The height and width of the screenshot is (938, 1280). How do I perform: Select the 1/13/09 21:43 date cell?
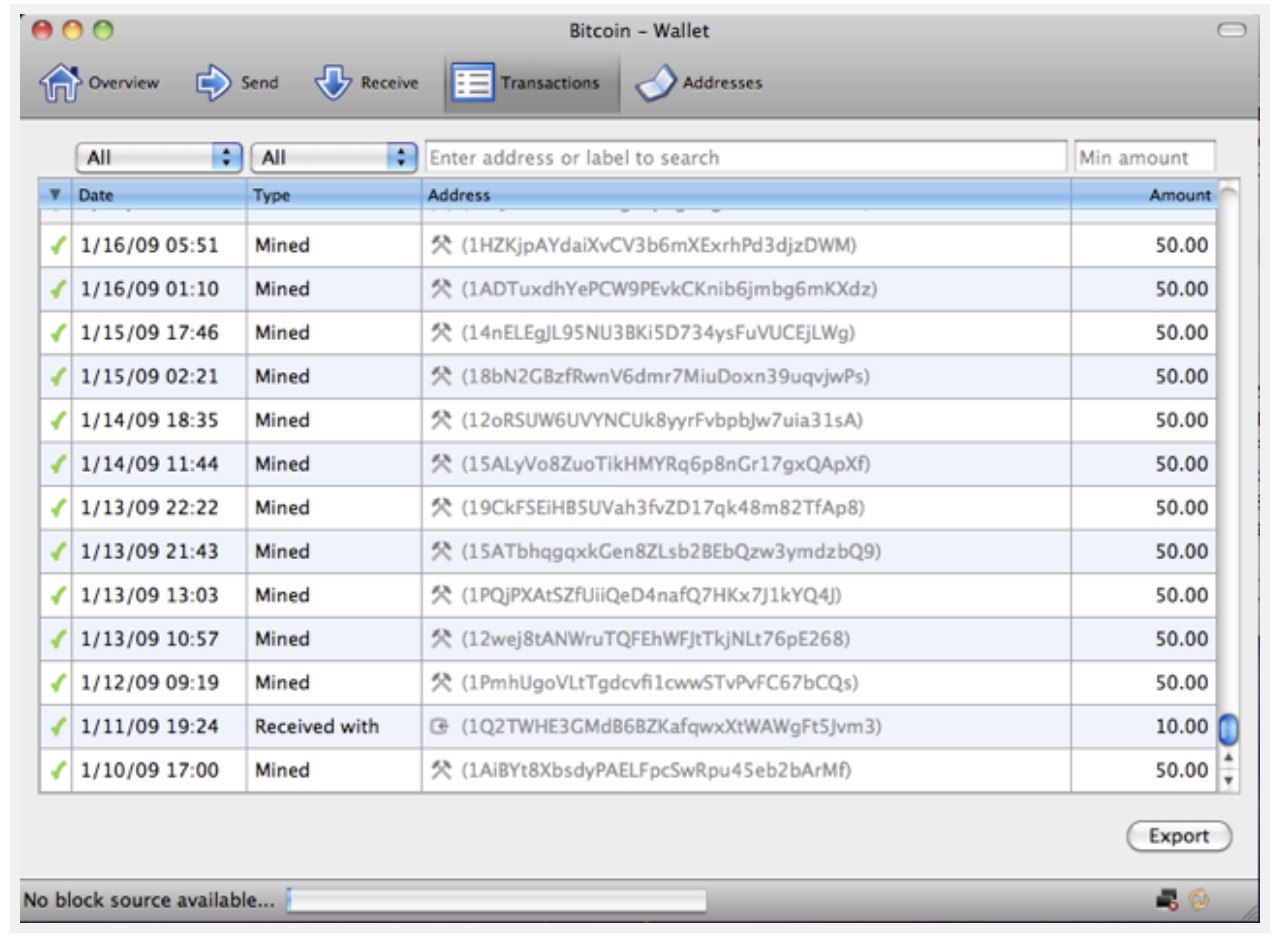point(159,552)
